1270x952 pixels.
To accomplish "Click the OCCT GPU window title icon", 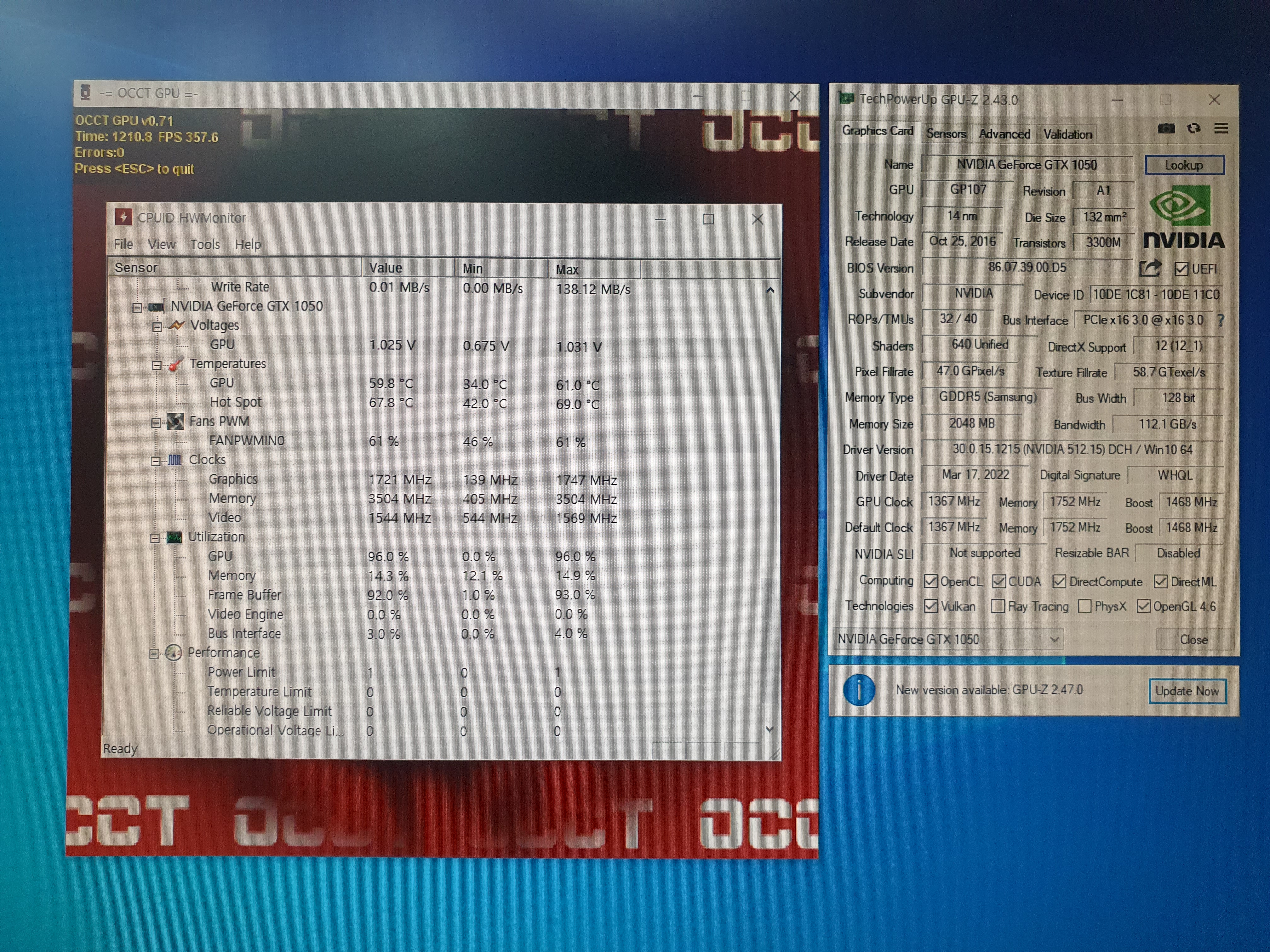I will coord(86,92).
